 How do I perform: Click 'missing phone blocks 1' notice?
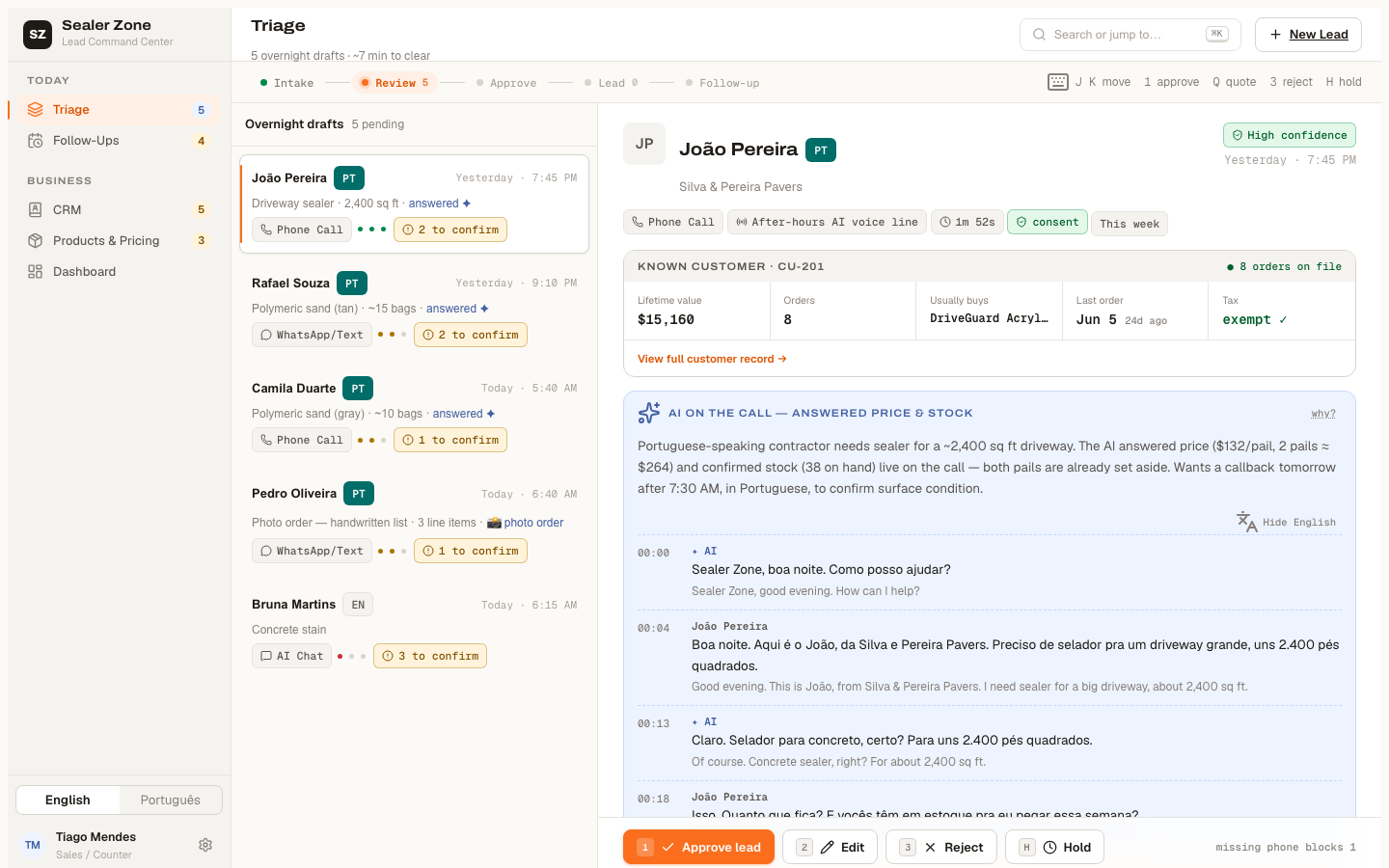coord(1286,847)
